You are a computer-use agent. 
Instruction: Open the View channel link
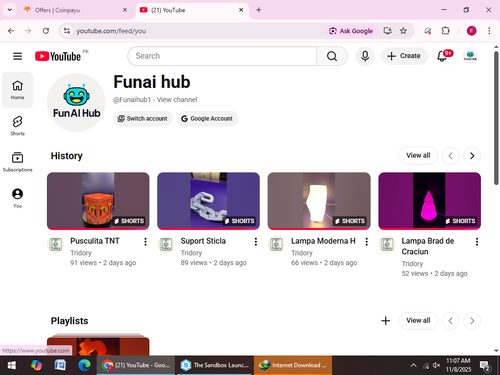pyautogui.click(x=177, y=100)
